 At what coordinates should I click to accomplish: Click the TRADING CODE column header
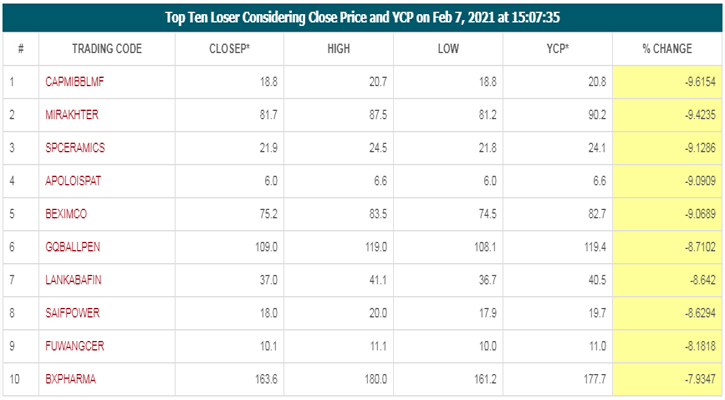tap(107, 50)
